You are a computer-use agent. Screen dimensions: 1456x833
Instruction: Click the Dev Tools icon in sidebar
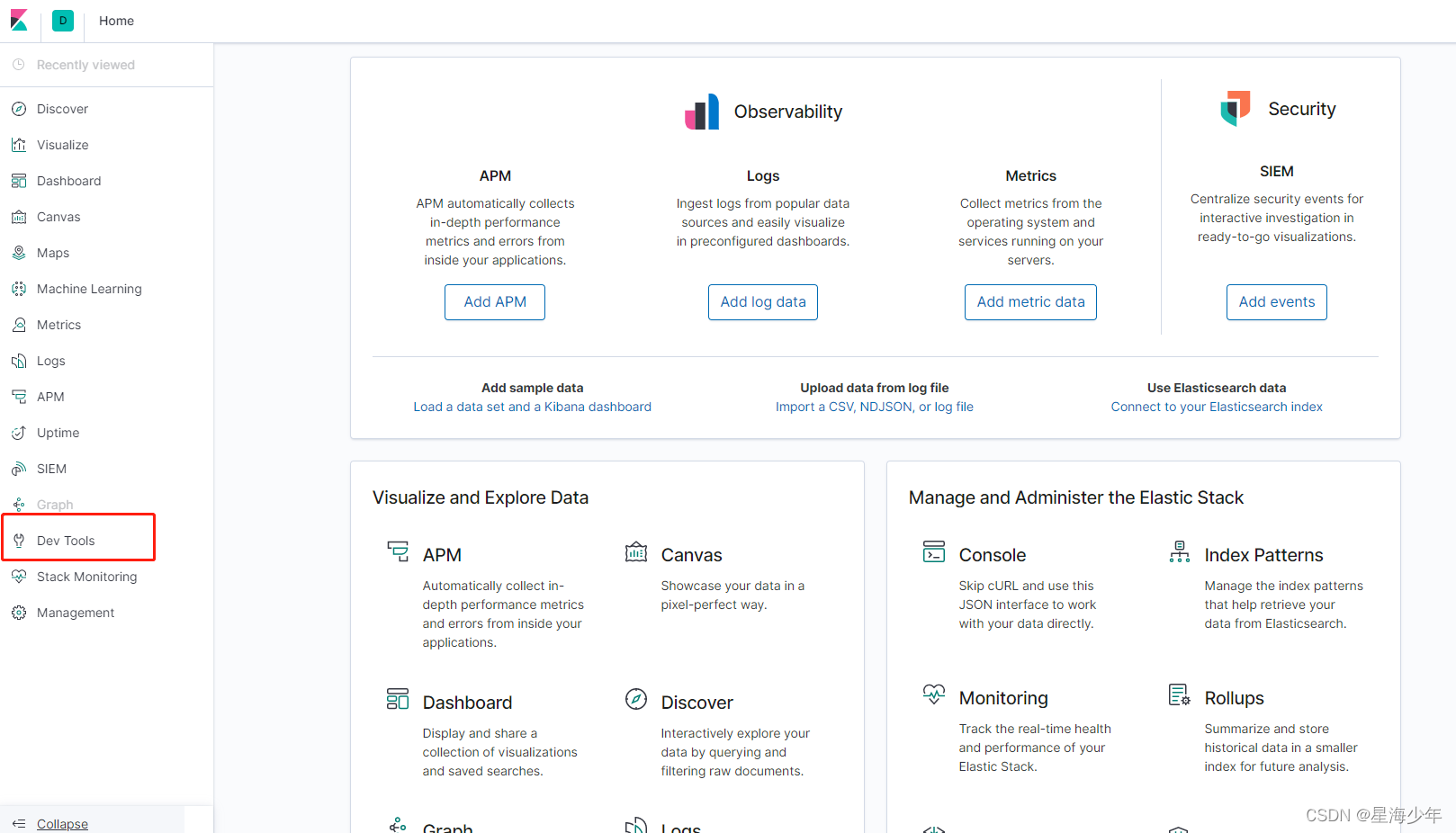click(19, 541)
